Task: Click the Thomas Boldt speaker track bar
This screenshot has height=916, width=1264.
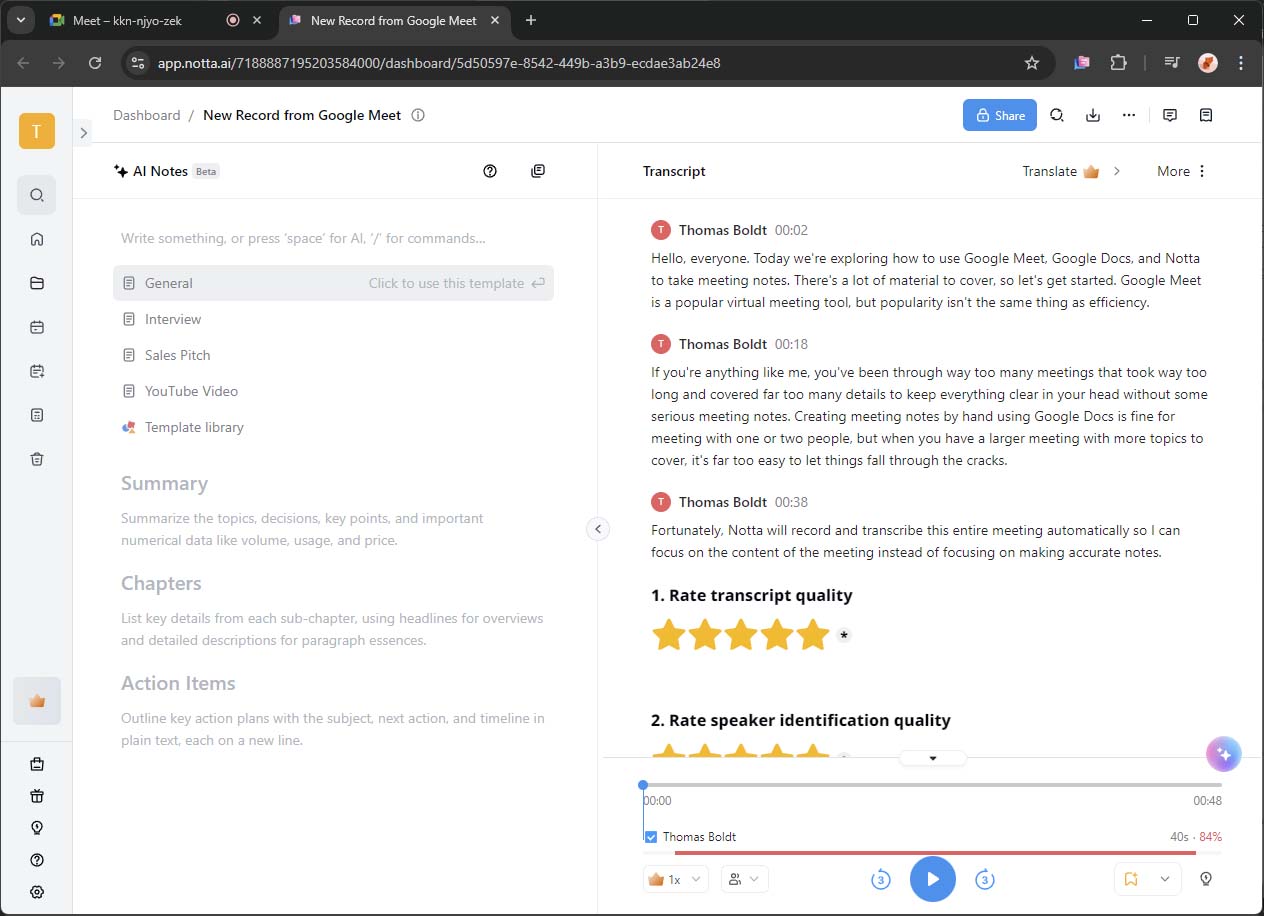Action: coord(936,853)
